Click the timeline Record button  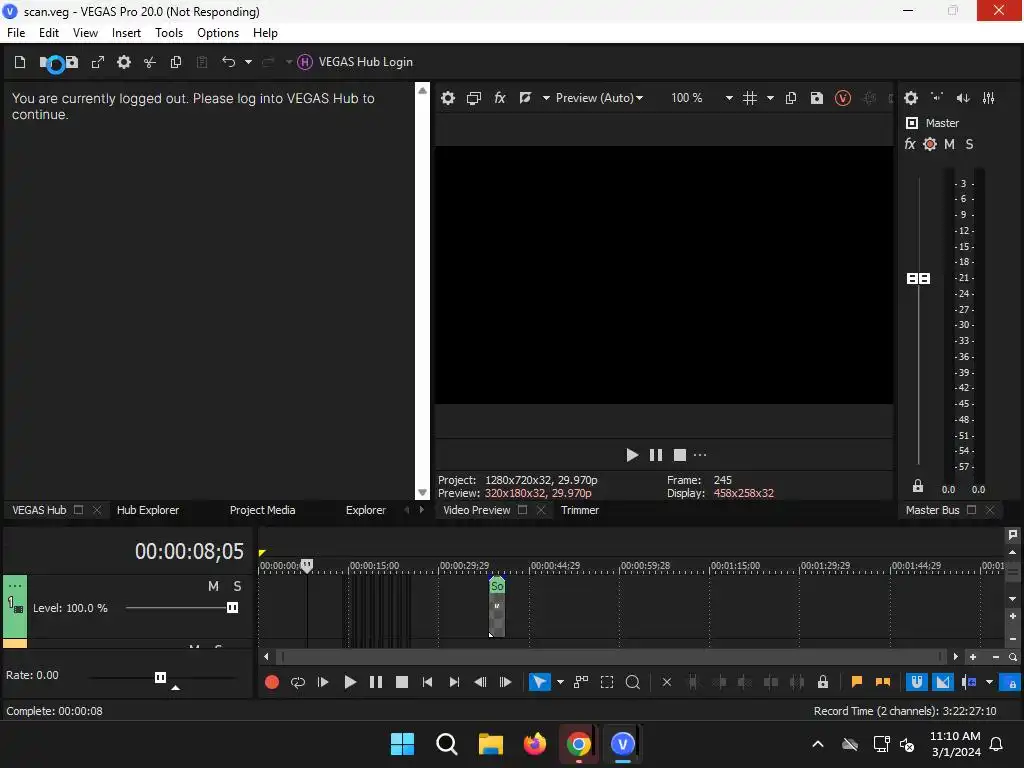point(272,682)
